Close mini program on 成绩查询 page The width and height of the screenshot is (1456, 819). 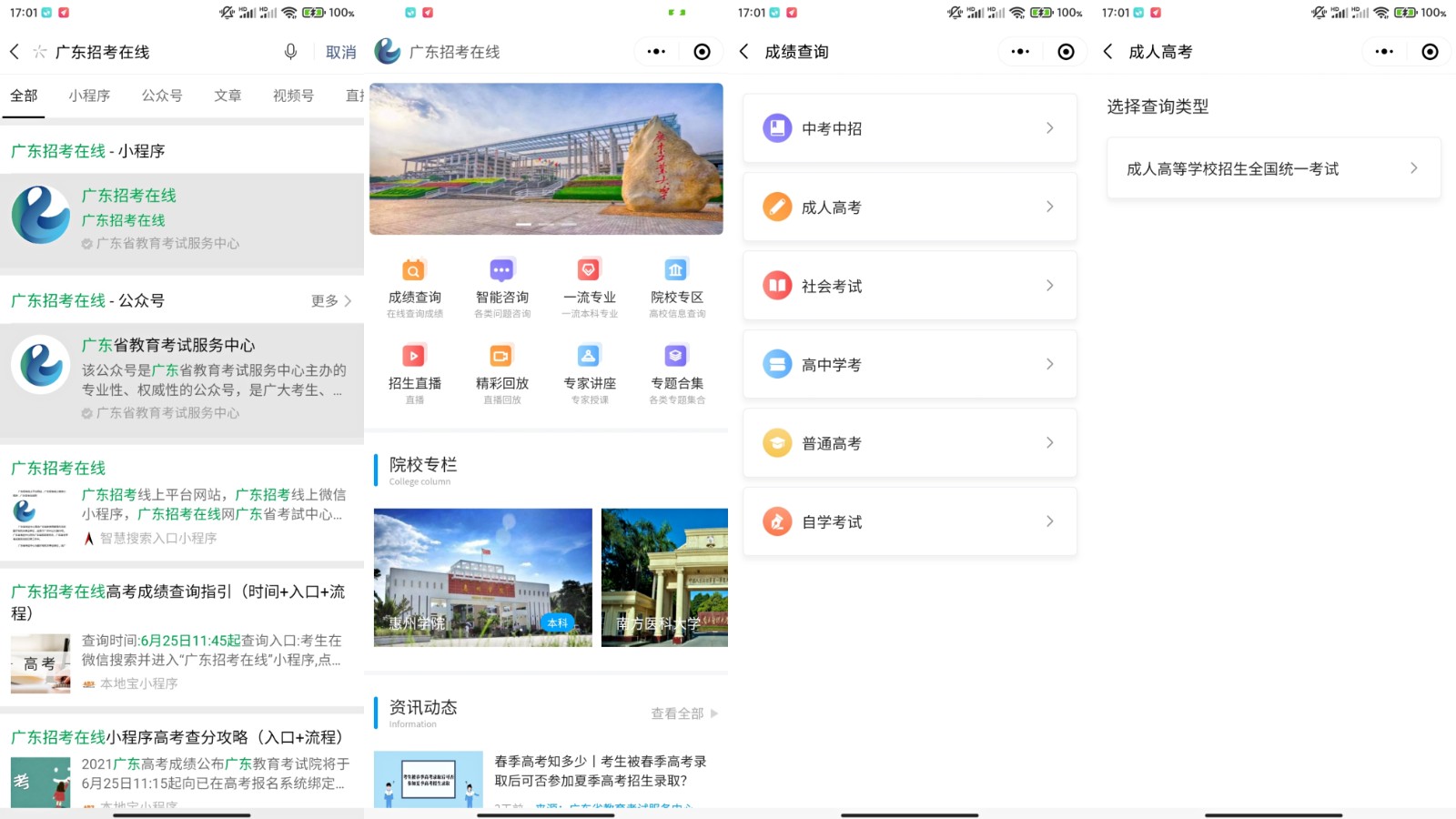[1066, 52]
